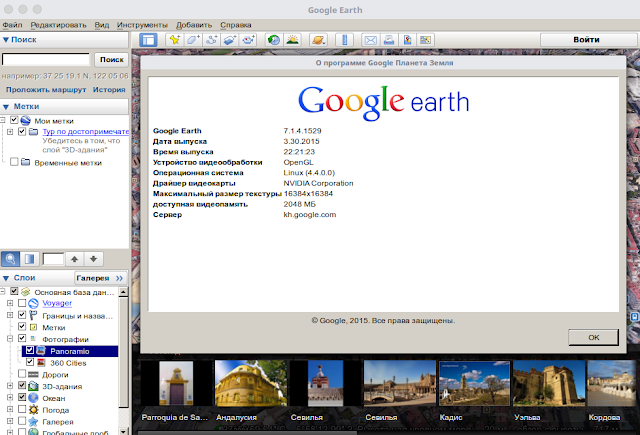
Task: Toggle the sidebar visibility toolbar icon
Action: point(148,40)
